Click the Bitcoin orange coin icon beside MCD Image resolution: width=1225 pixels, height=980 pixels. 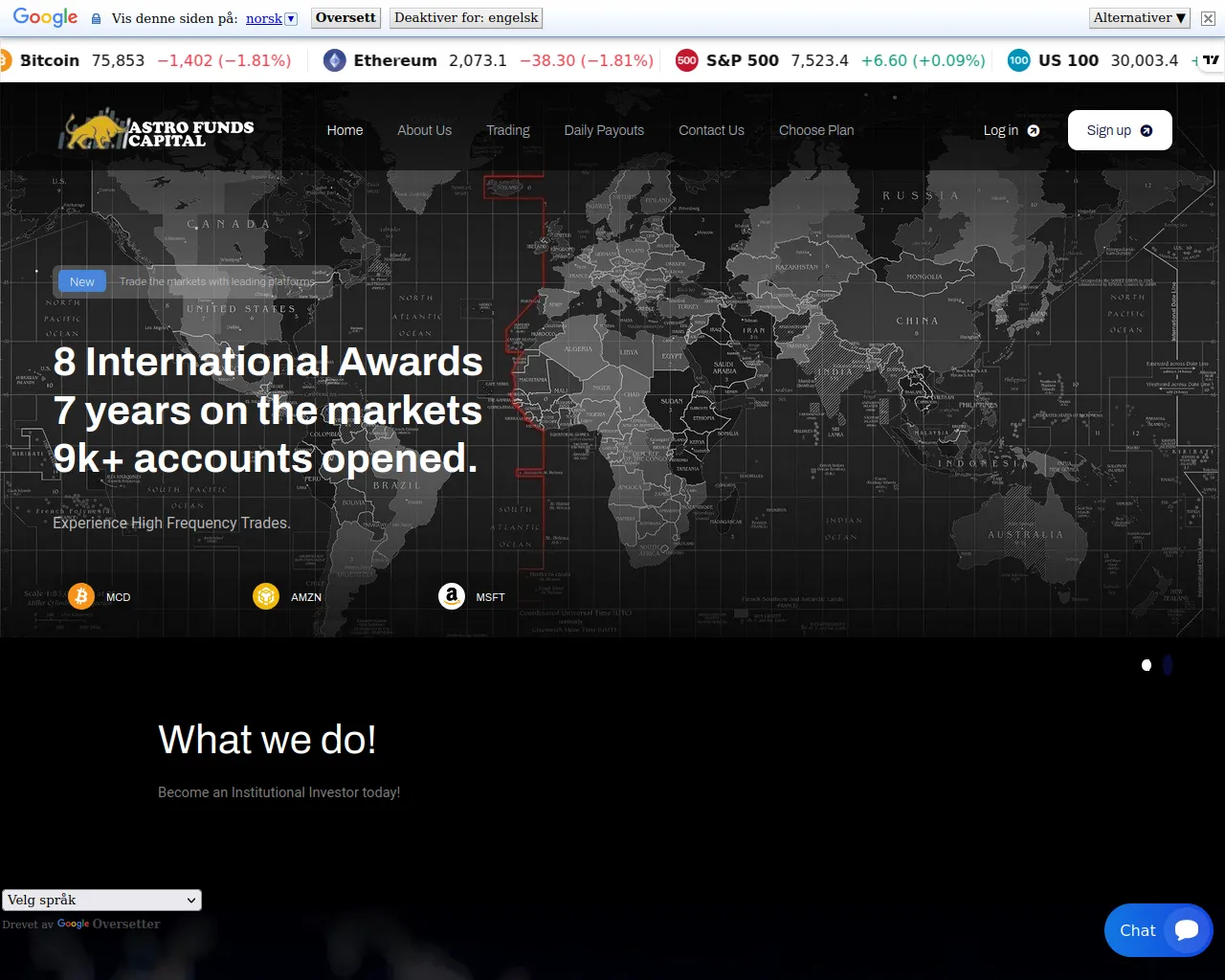click(x=81, y=596)
